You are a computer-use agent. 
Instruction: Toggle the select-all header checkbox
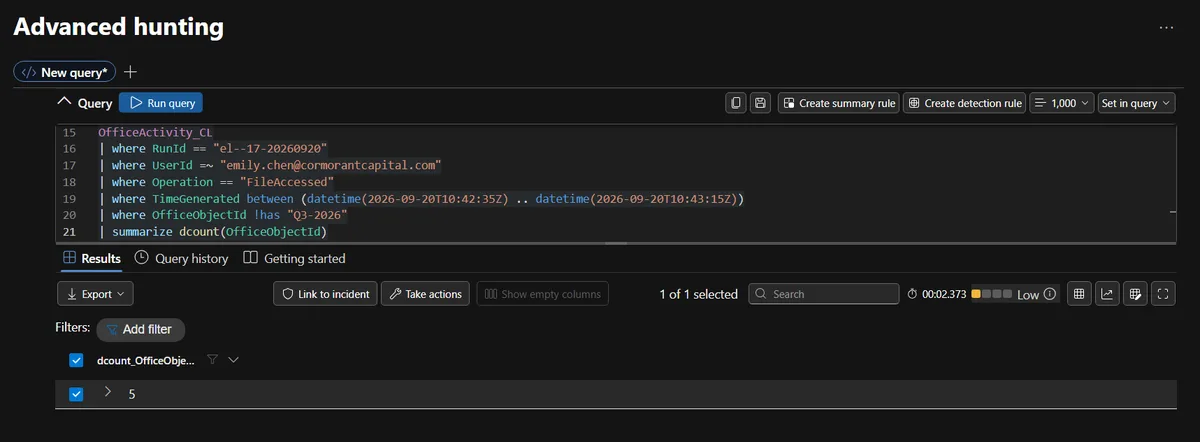coord(76,361)
